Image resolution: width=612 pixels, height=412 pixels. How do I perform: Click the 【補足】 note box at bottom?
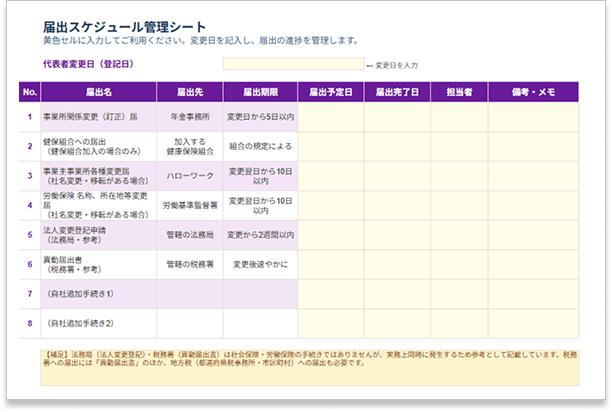[x=310, y=368]
